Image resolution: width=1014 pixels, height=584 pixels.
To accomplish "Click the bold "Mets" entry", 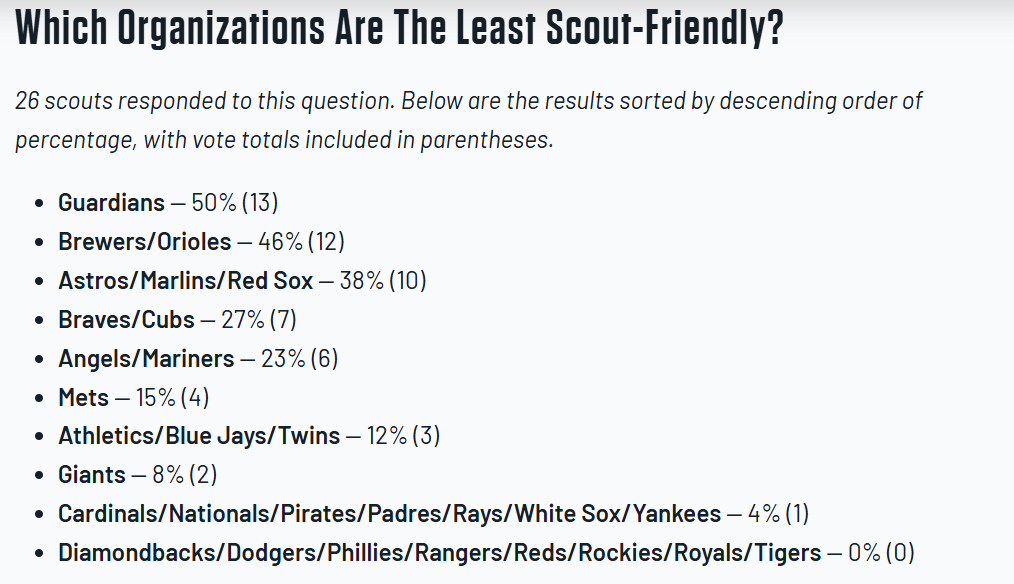I will pyautogui.click(x=83, y=398).
